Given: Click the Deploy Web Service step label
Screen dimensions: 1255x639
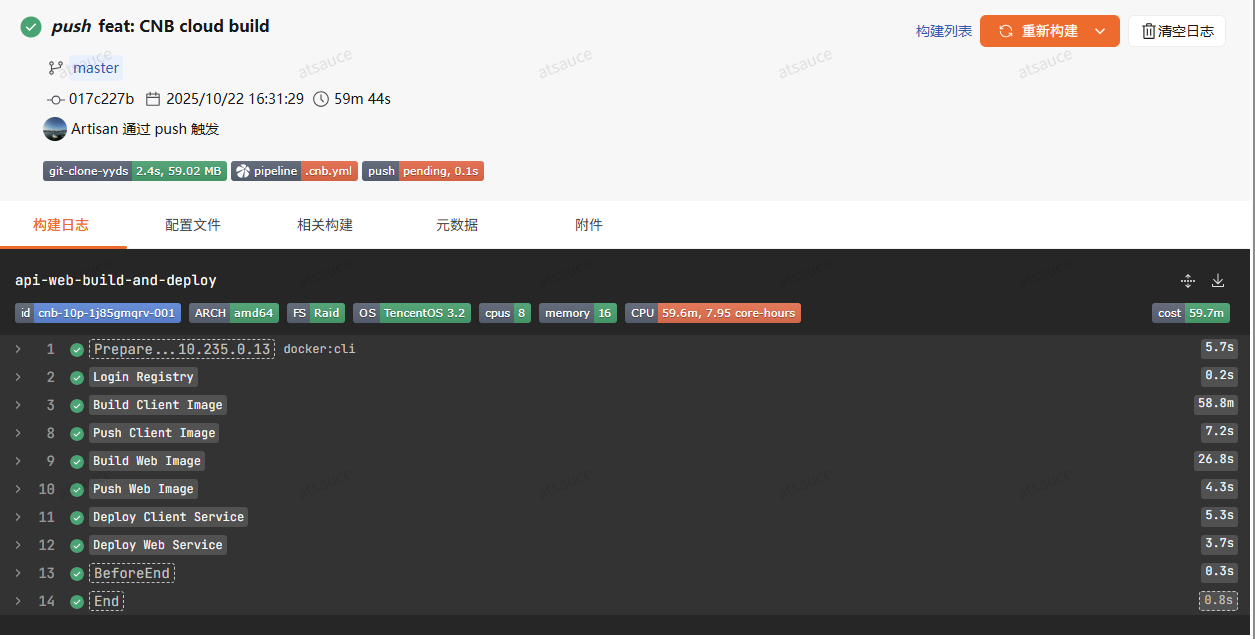Looking at the screenshot, I should (x=158, y=545).
